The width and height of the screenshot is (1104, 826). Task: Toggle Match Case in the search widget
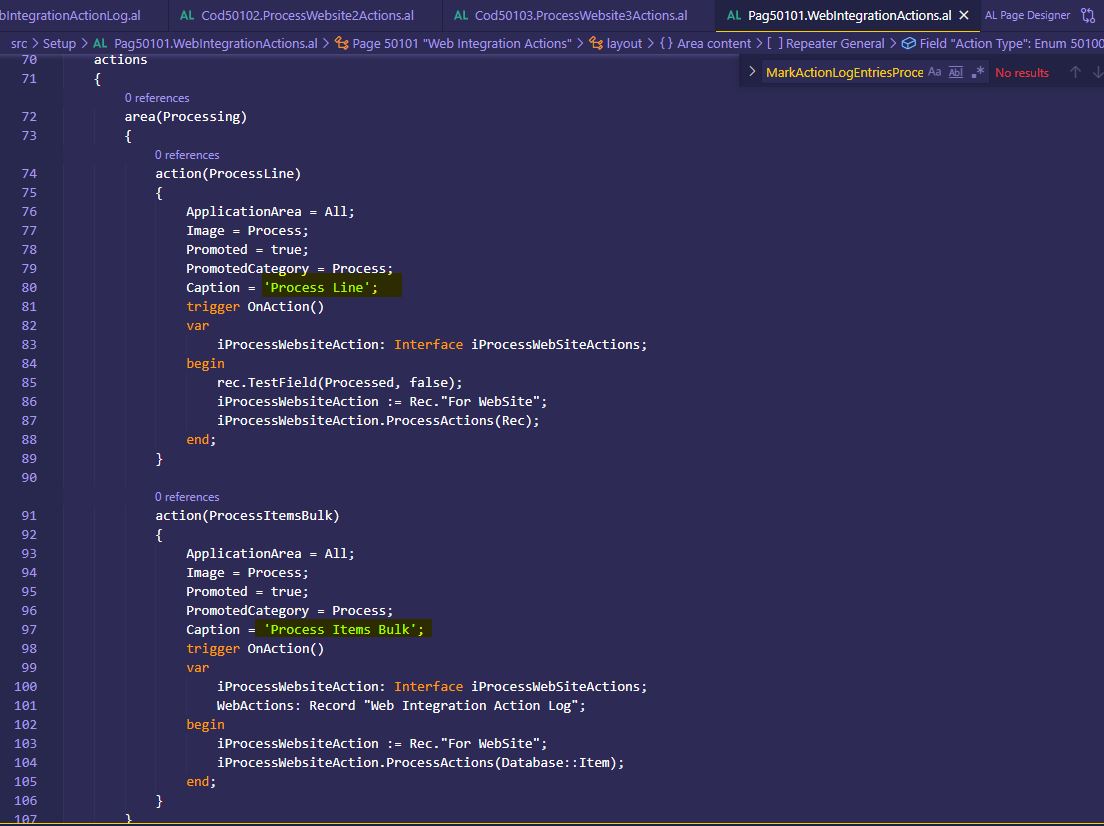click(x=934, y=72)
